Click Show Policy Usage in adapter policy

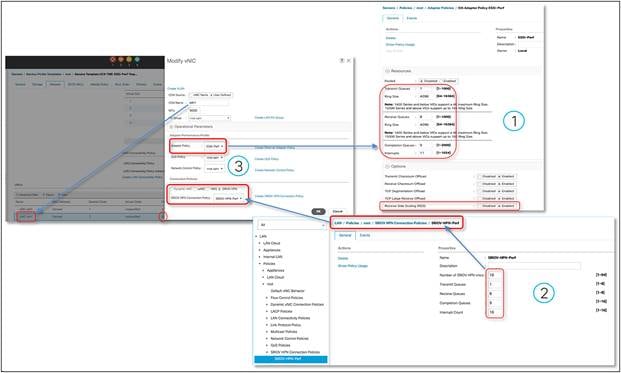pyautogui.click(x=400, y=44)
